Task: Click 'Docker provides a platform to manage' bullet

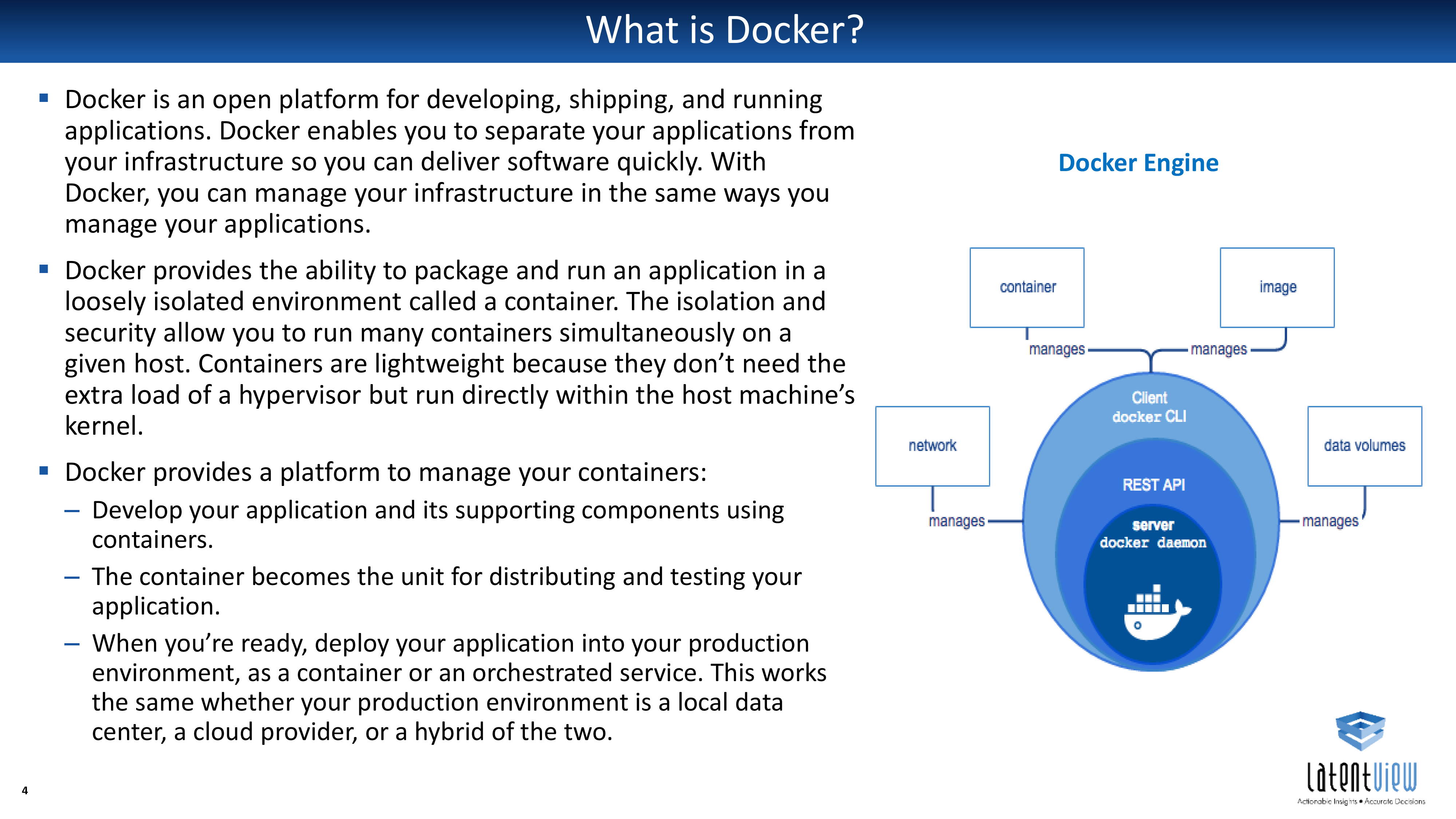Action: pyautogui.click(x=385, y=472)
